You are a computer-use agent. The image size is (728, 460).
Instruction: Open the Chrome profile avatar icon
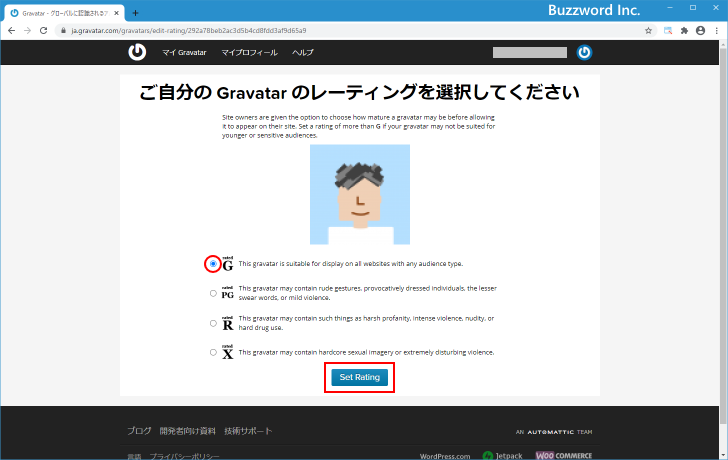pos(700,31)
